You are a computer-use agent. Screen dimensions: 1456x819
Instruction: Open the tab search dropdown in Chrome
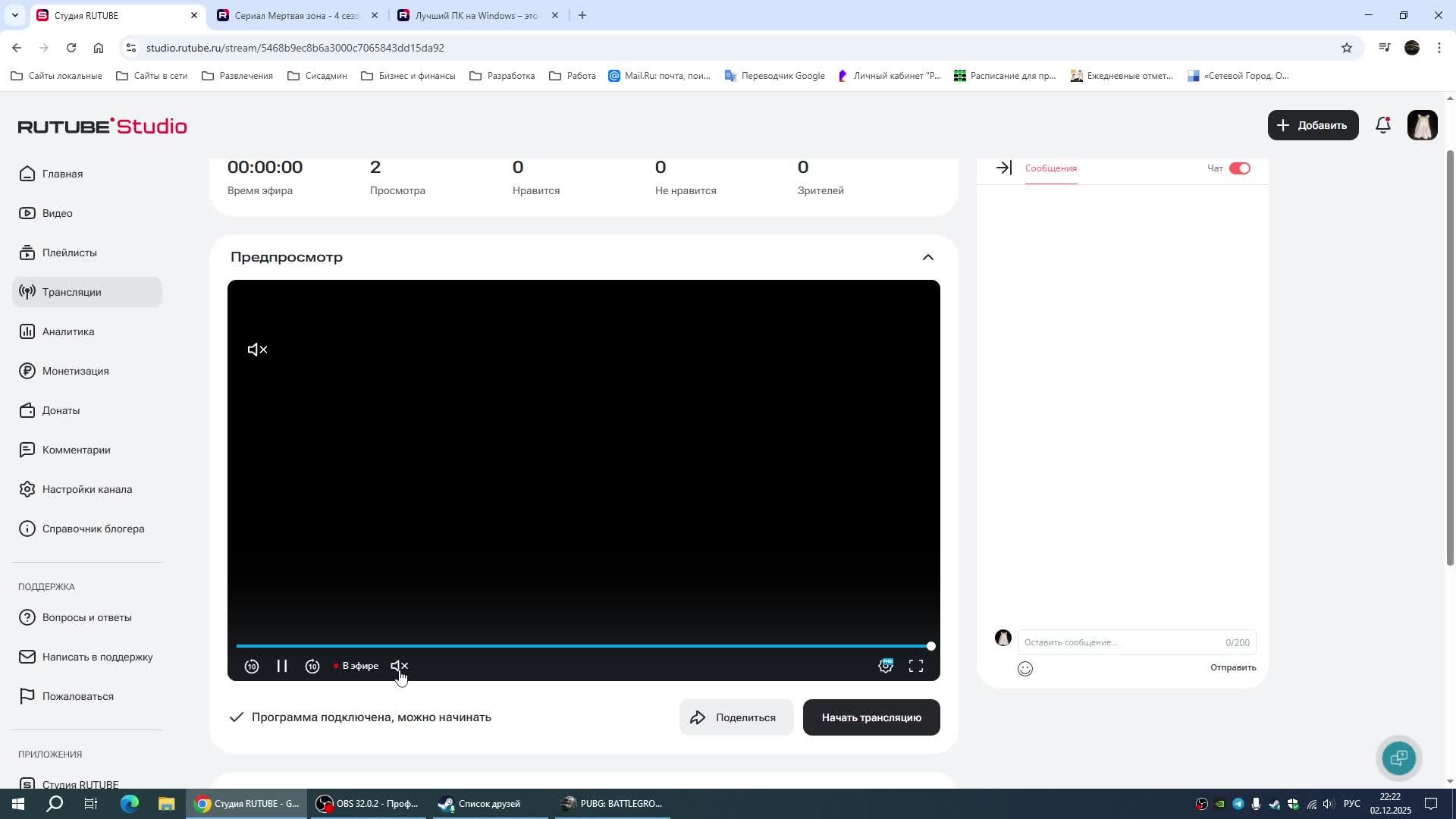[x=14, y=15]
